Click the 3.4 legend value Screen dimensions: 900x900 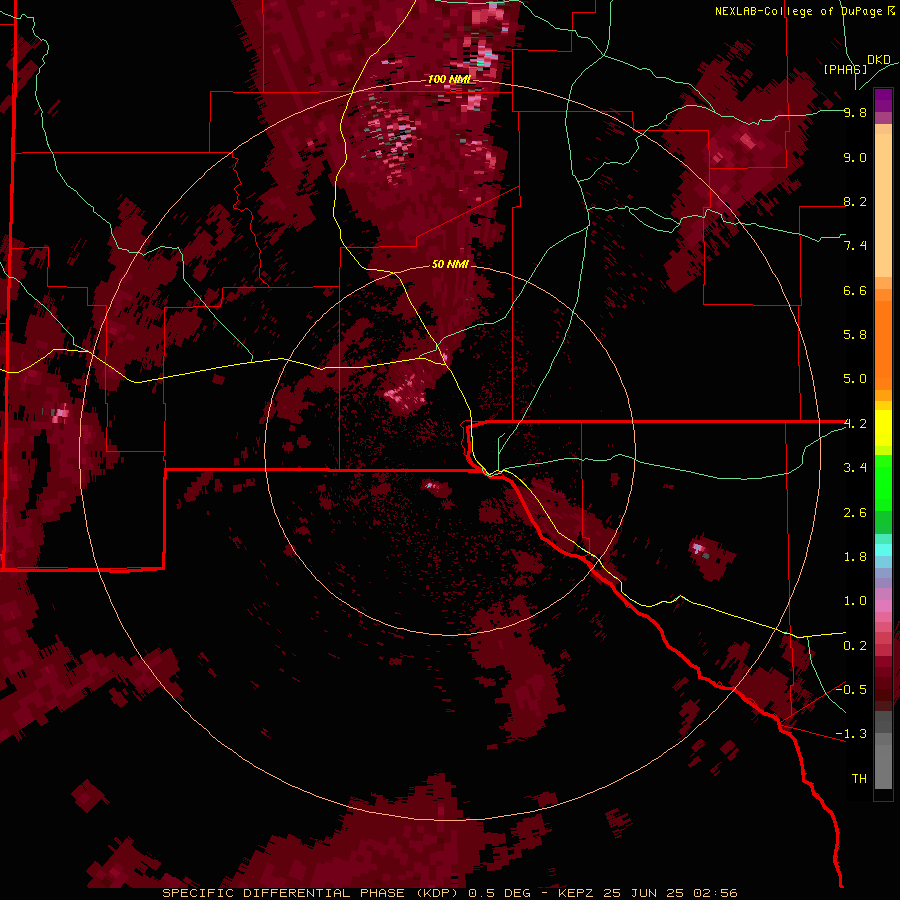[x=855, y=468]
